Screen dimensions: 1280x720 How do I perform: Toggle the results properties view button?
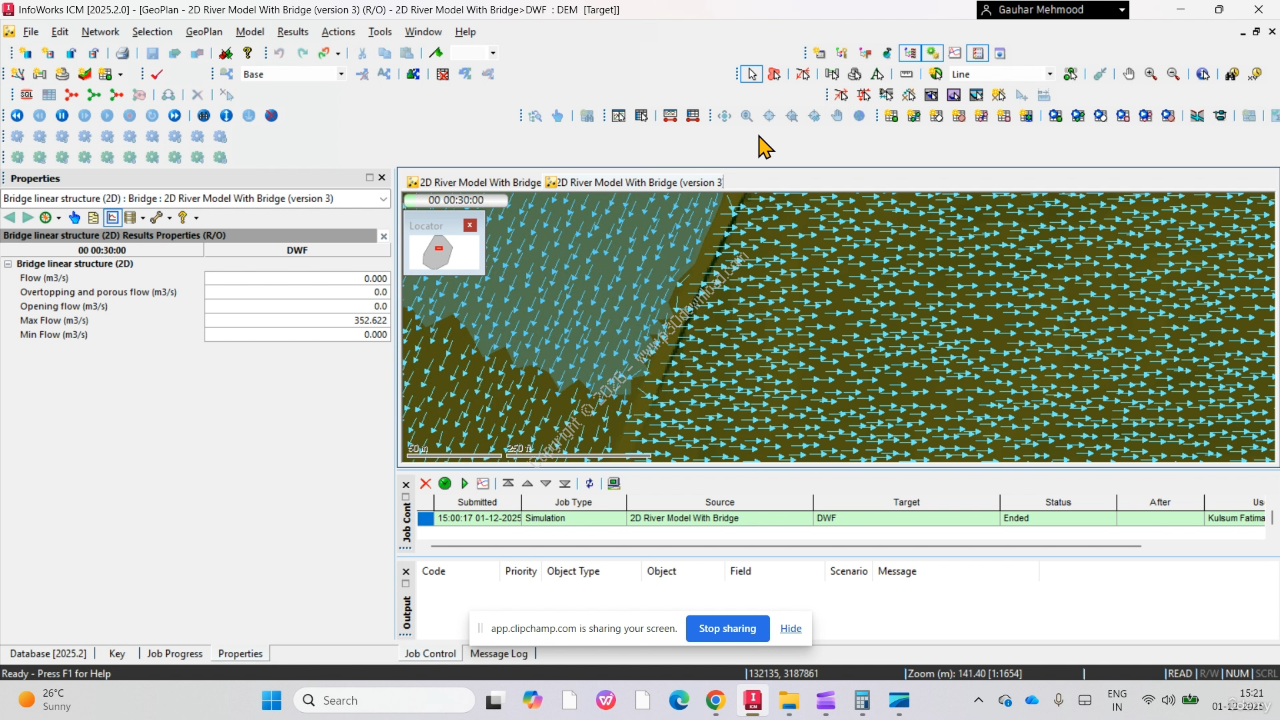click(112, 218)
